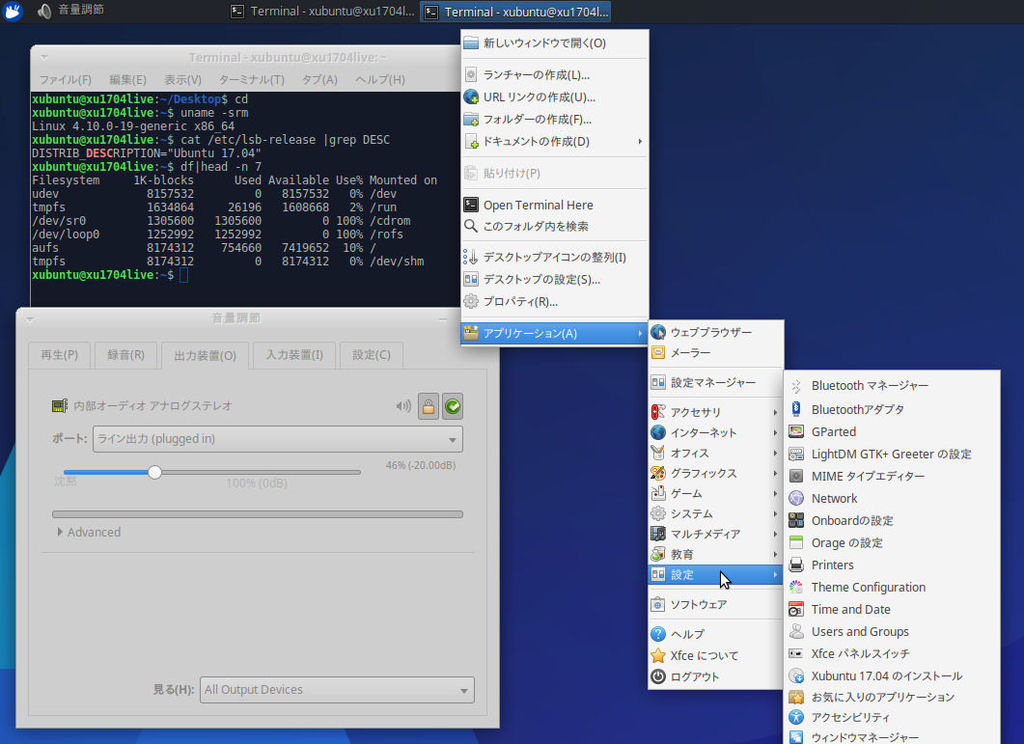1024x744 pixels.
Task: Open ソフトウェア software center
Action: pos(715,604)
